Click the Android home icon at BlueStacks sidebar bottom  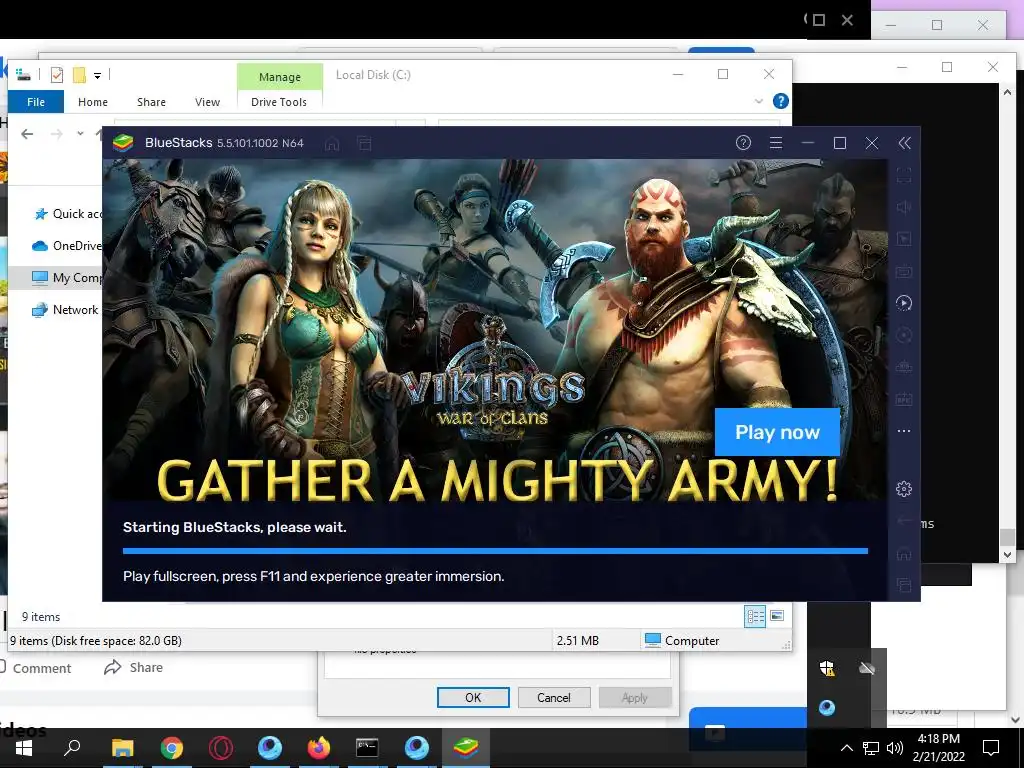[x=904, y=554]
